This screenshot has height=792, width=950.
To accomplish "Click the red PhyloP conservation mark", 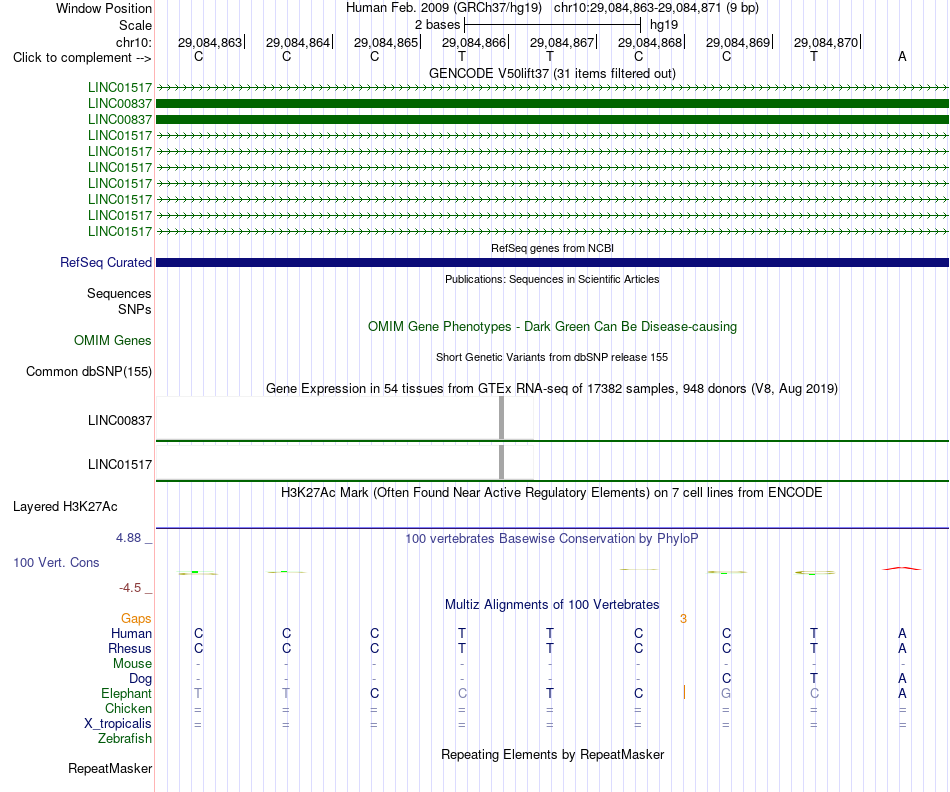I will 902,568.
